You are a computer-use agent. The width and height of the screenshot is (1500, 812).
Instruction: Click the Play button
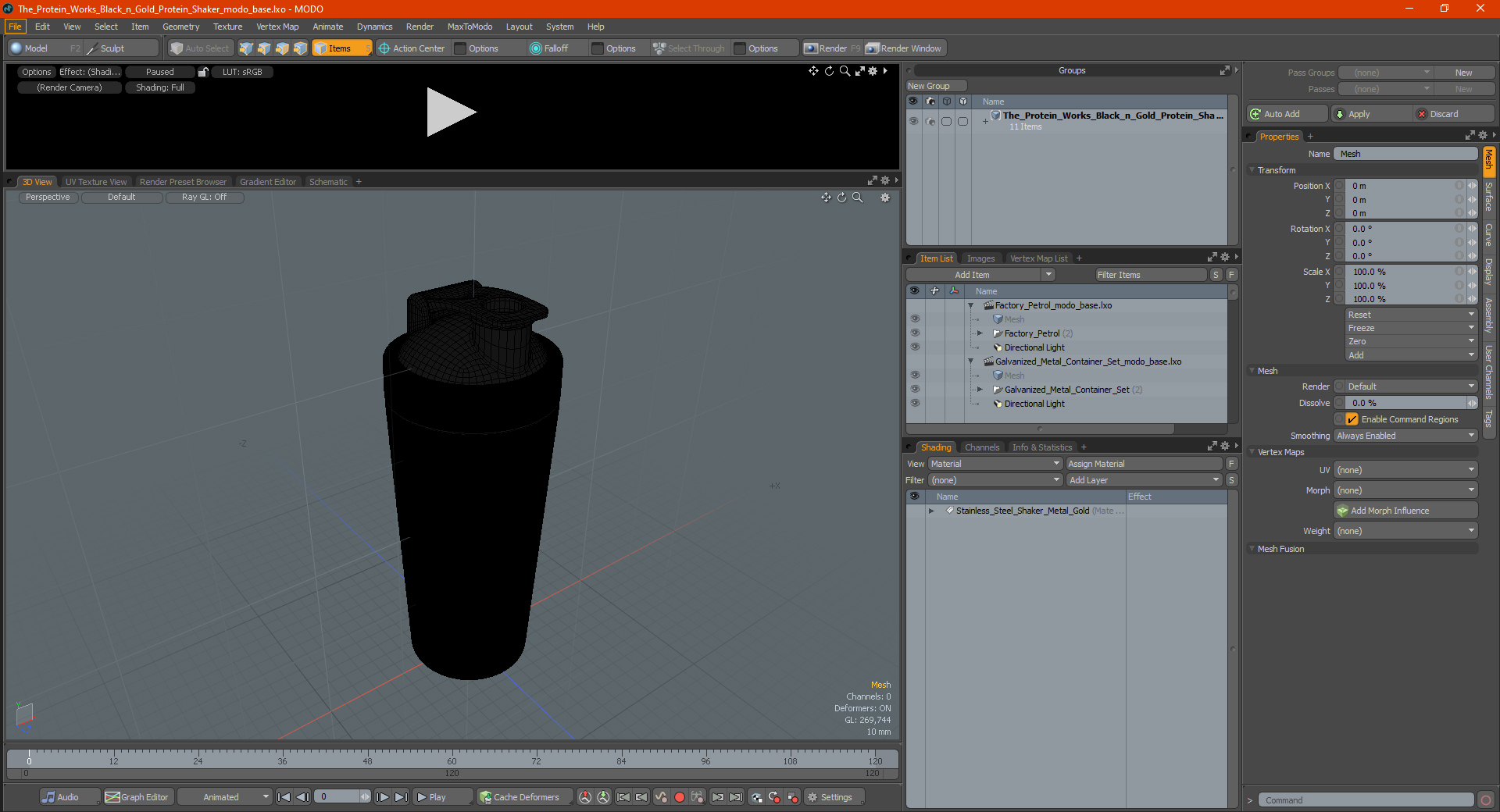tap(442, 797)
